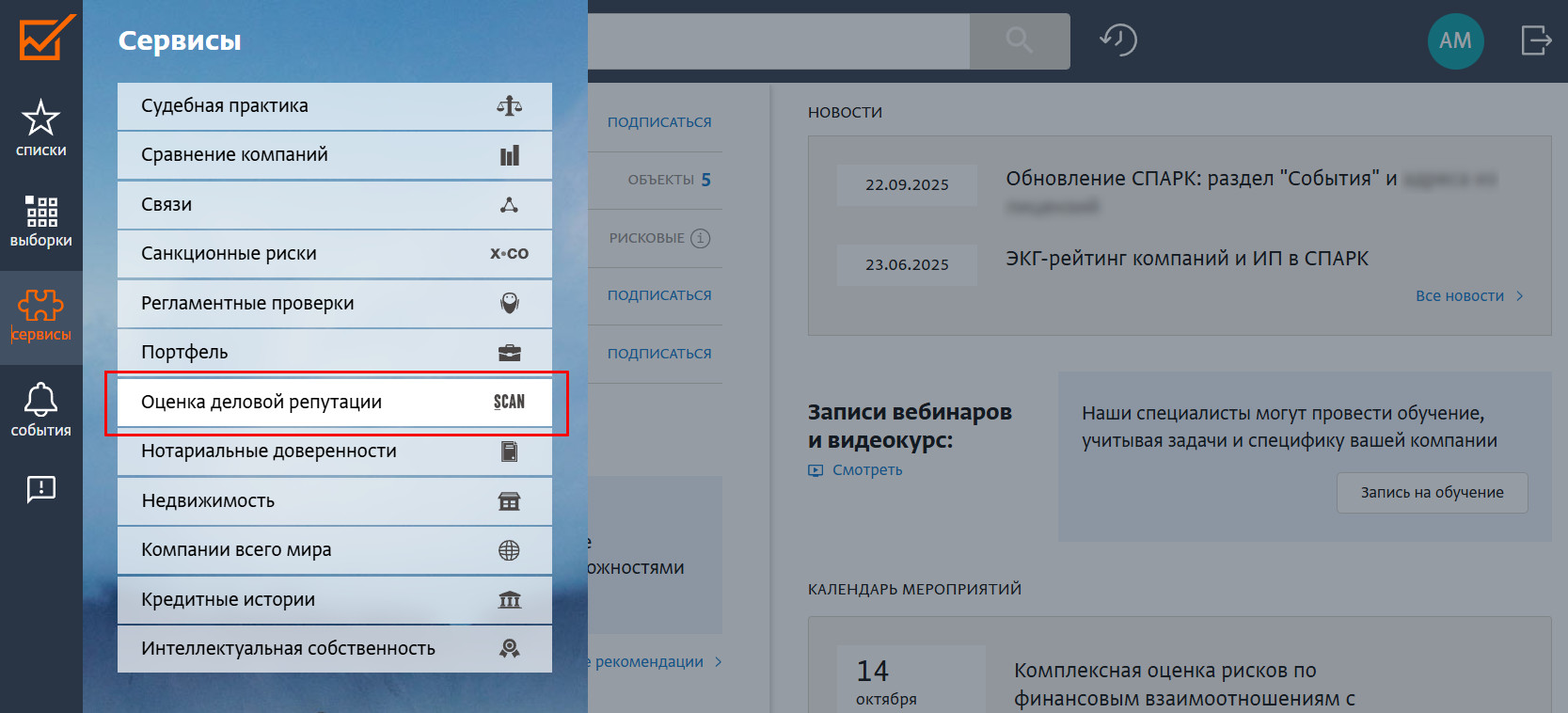Open the history clock icon

click(1118, 40)
